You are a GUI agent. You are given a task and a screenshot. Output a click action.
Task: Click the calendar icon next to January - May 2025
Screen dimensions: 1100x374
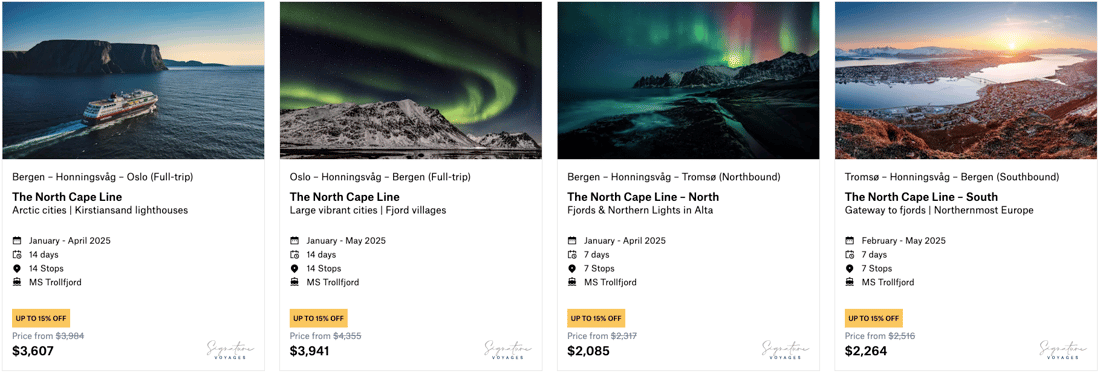295,241
